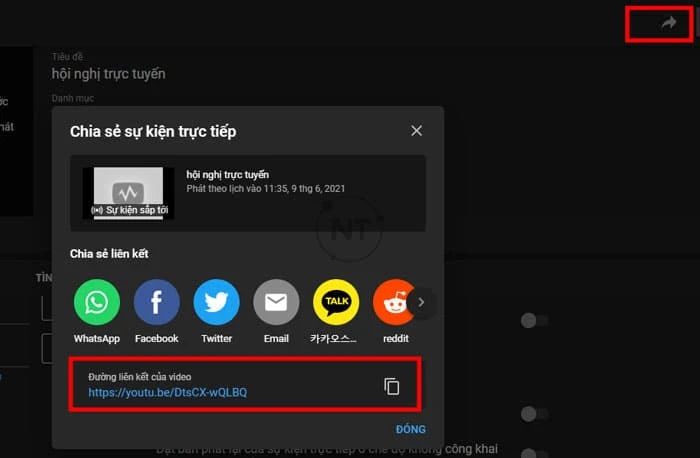The height and width of the screenshot is (458, 700).
Task: Select the 'hội nghị trực tuyến' title in the dialog
Action: (x=228, y=175)
